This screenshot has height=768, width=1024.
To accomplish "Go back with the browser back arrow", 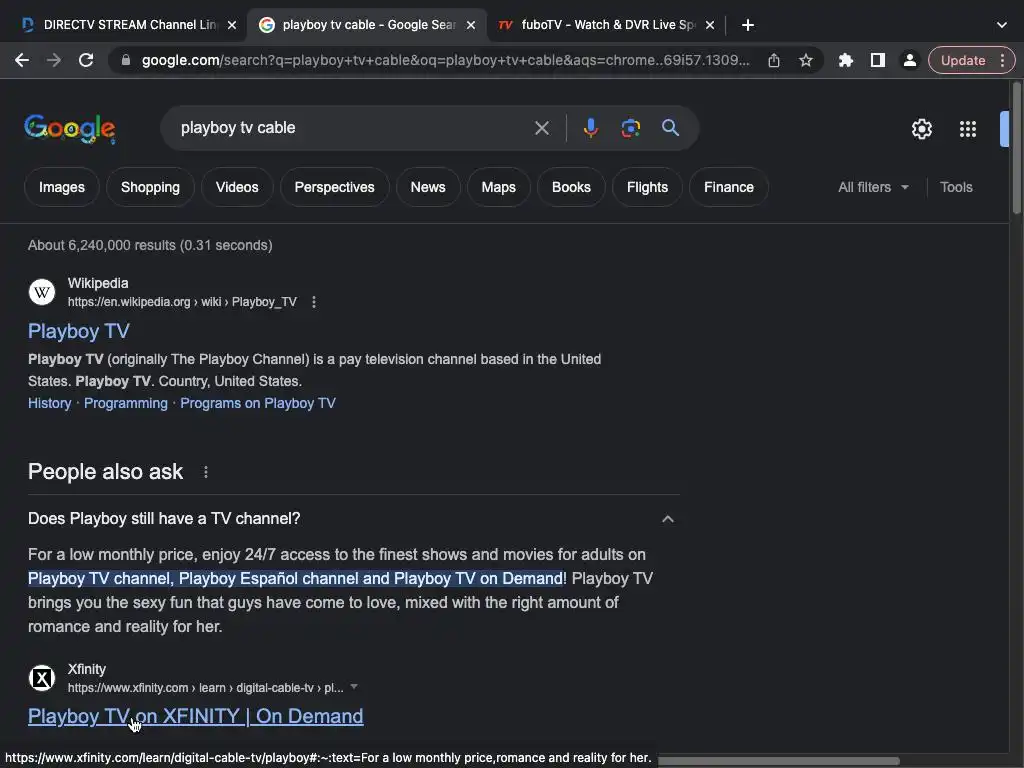I will [22, 60].
